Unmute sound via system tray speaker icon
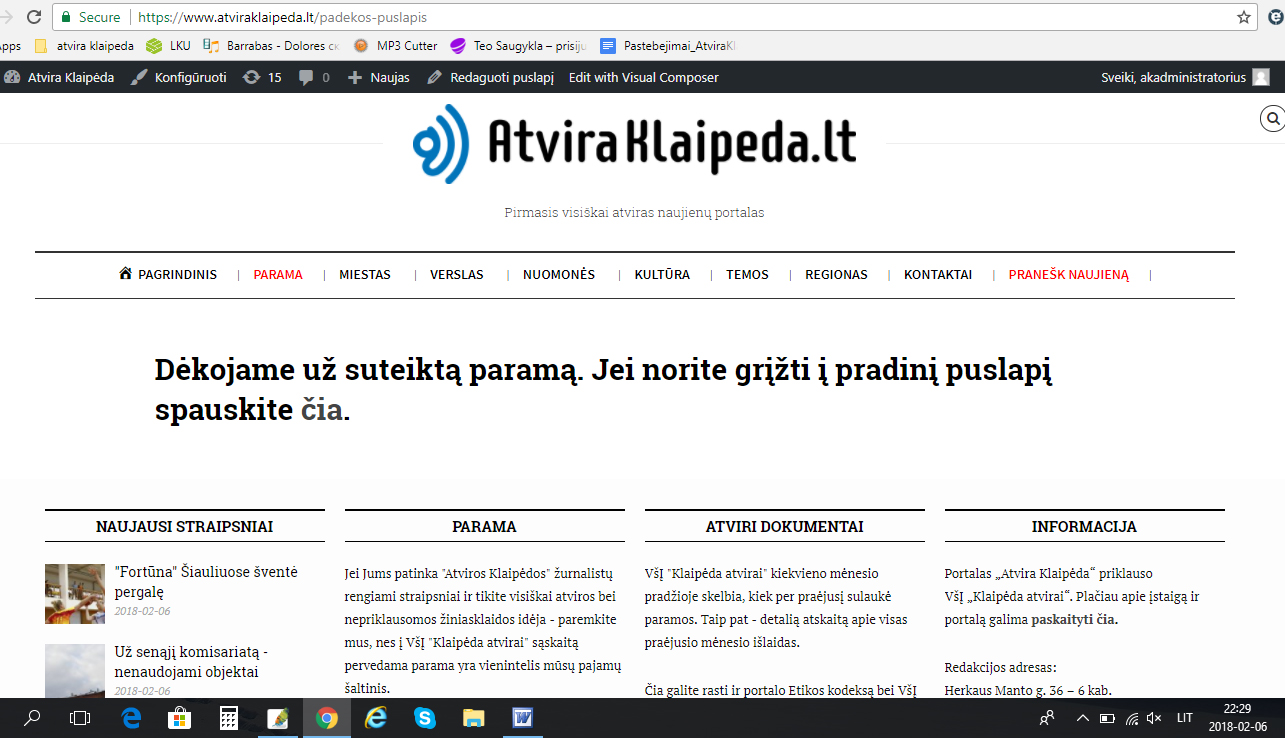Image resolution: width=1285 pixels, height=738 pixels. pos(1154,717)
